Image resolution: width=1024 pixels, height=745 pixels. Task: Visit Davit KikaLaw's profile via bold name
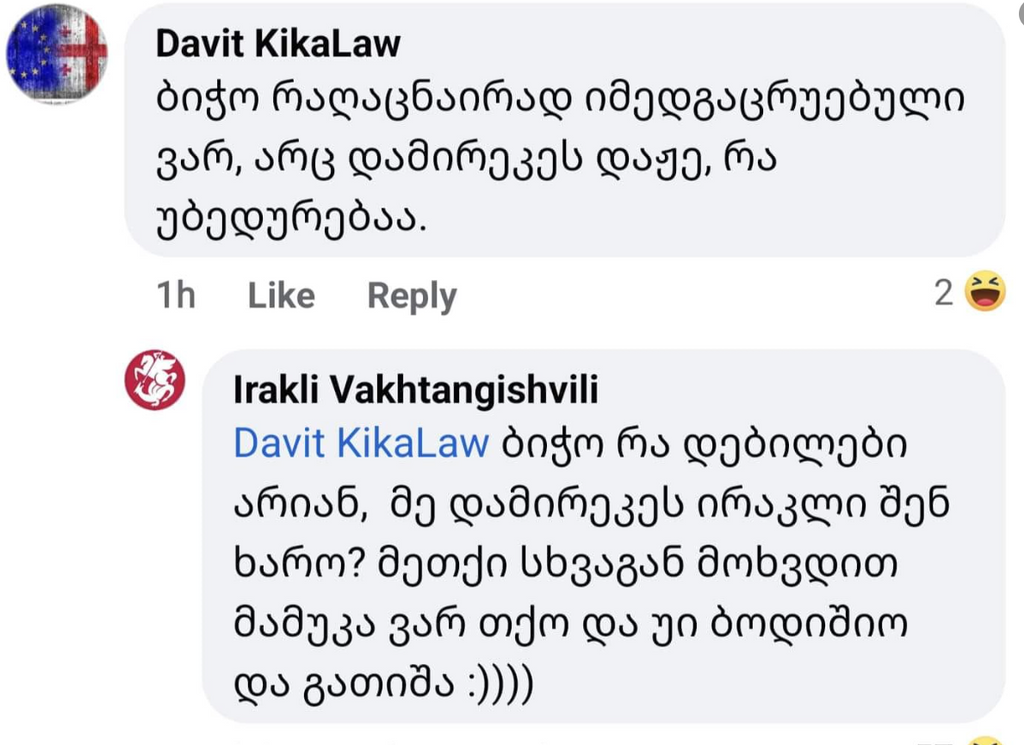(x=278, y=44)
